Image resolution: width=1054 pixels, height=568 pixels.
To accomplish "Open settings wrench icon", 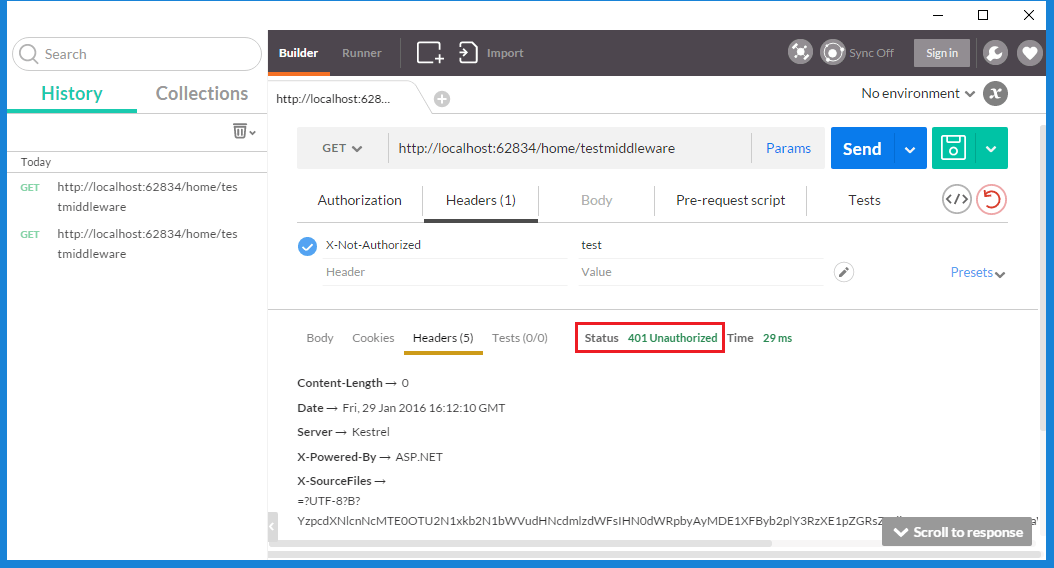I will point(995,53).
